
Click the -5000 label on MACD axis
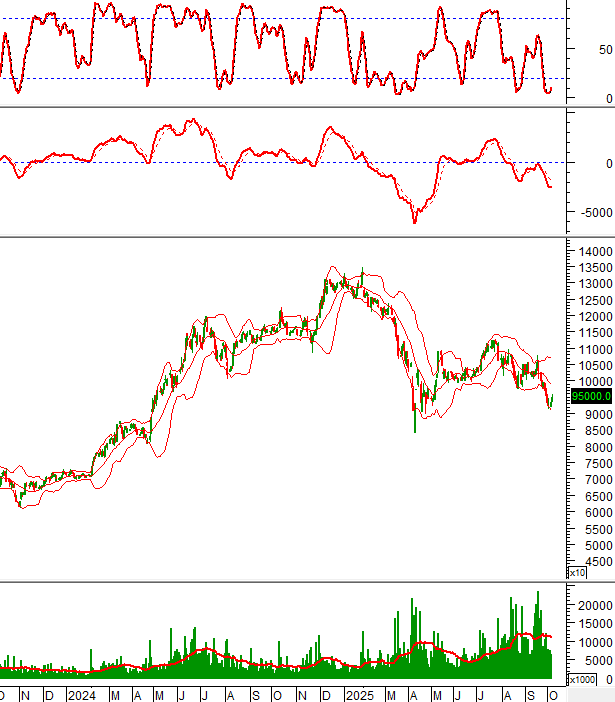click(x=591, y=212)
